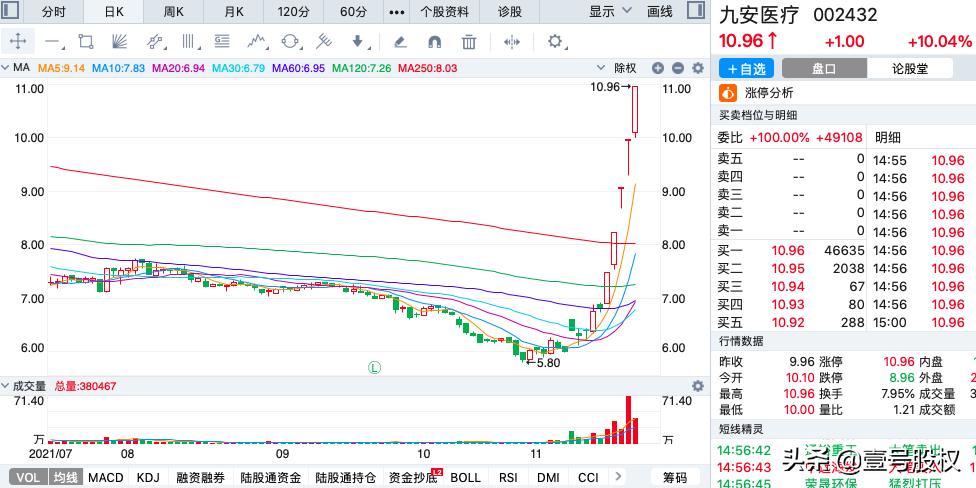Viewport: 976px width, 488px height.
Task: Select the 论股堂 tab
Action: (x=910, y=68)
